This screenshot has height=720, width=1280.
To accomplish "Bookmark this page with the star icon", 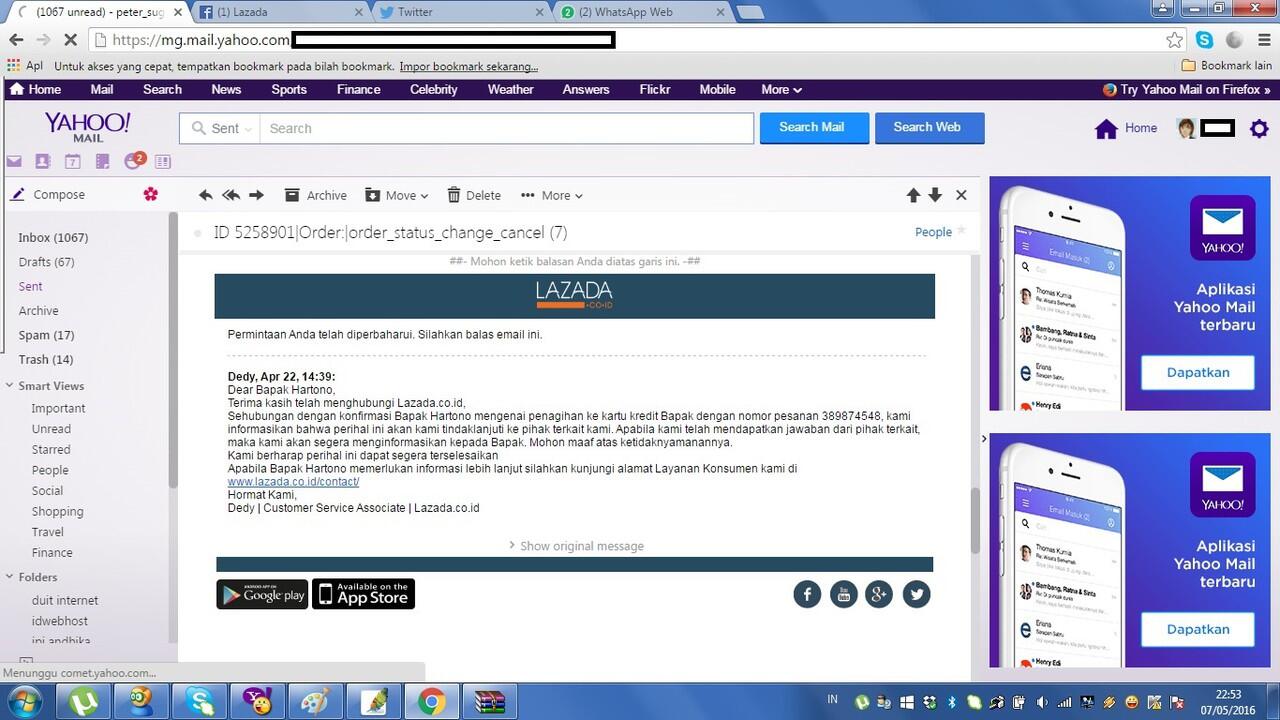I will click(1174, 40).
